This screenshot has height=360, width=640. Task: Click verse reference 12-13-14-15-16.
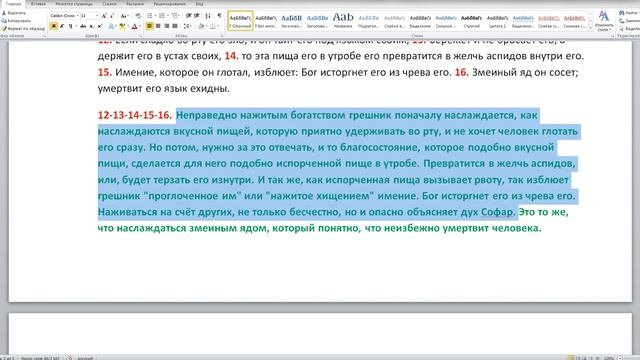point(135,116)
